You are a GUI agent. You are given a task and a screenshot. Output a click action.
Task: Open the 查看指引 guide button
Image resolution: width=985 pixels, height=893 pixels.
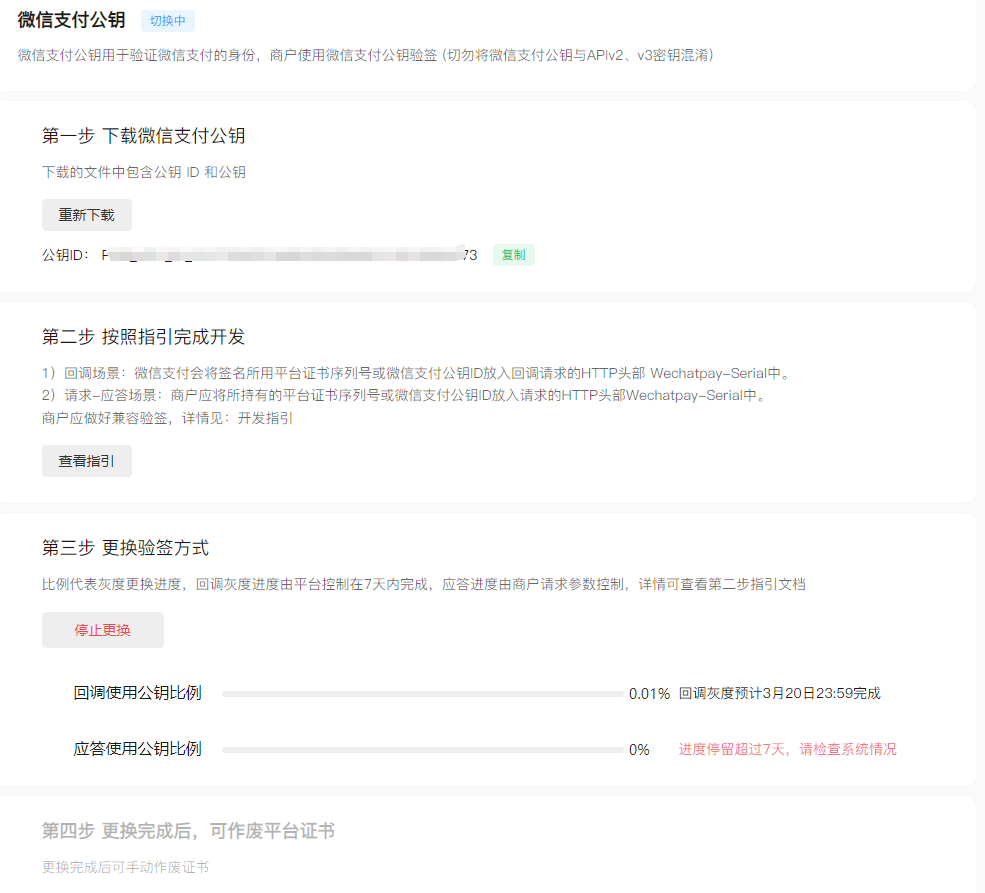pyautogui.click(x=87, y=461)
